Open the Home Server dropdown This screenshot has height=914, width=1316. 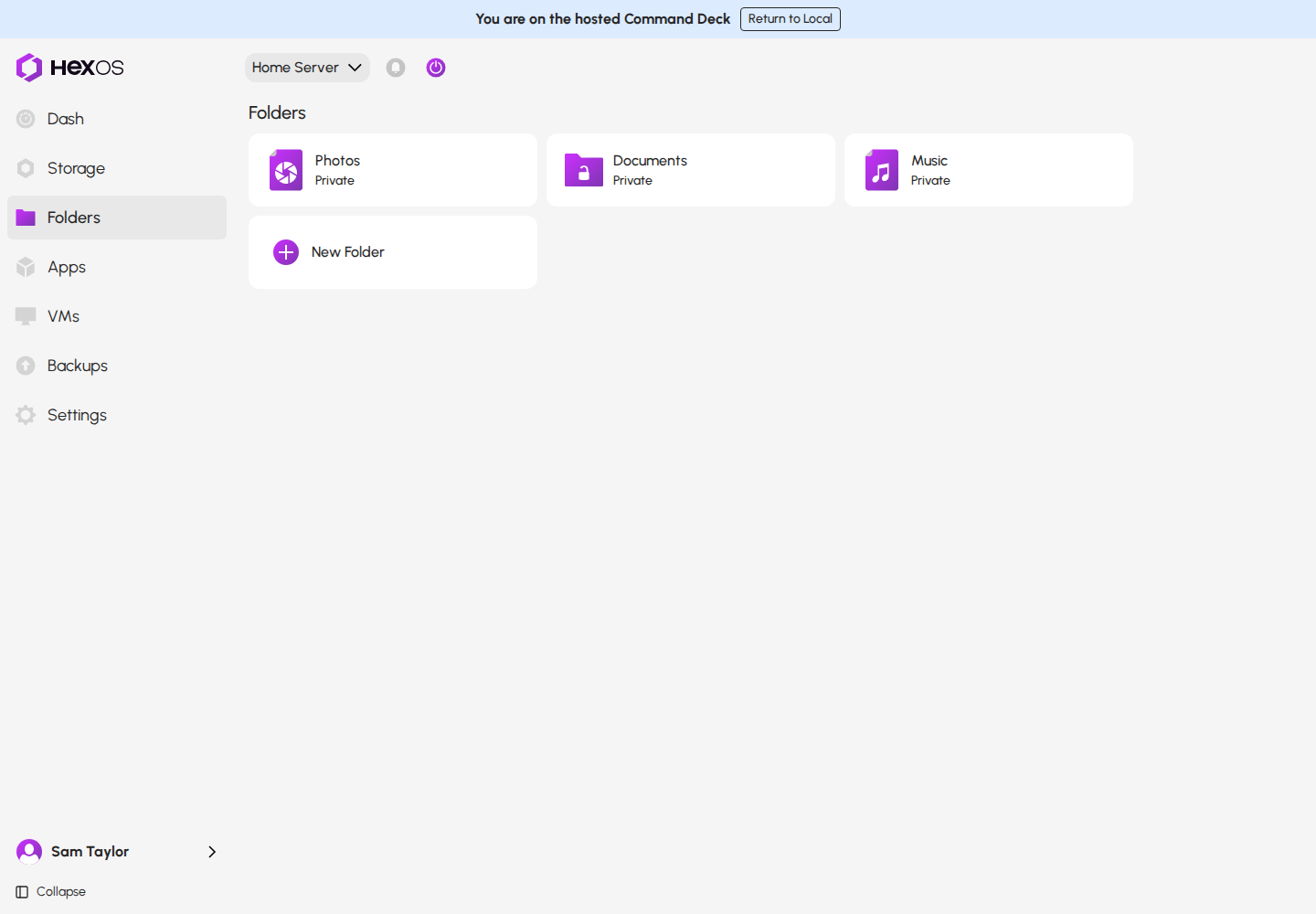(x=307, y=68)
